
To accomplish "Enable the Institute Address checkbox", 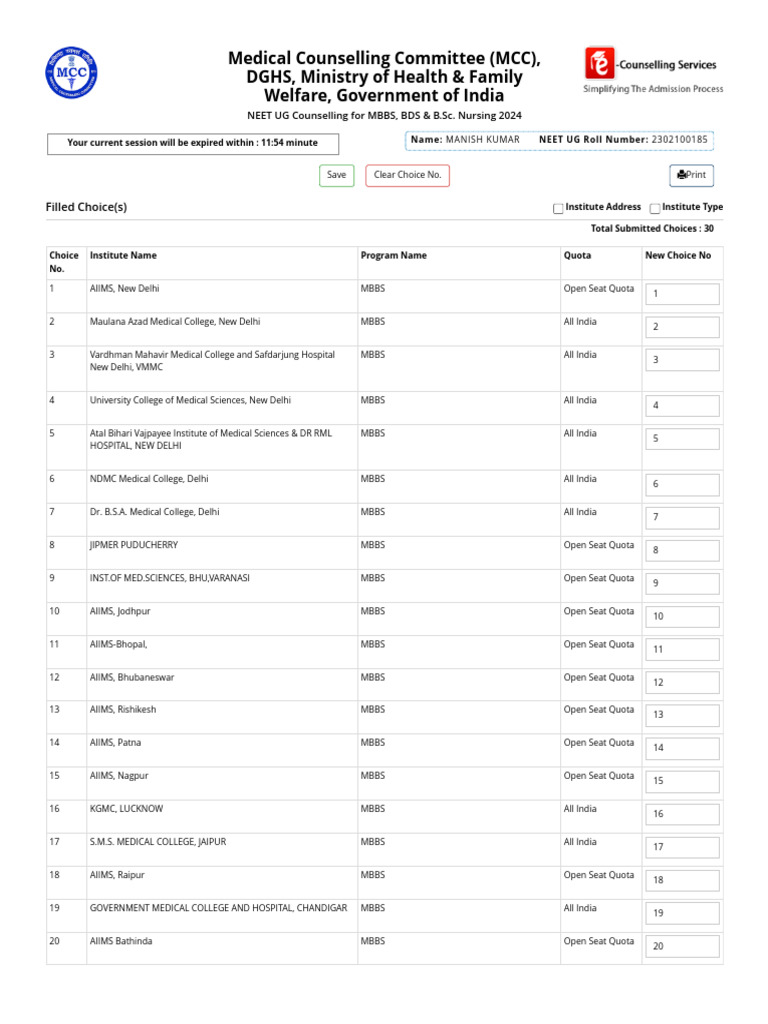I will 558,208.
